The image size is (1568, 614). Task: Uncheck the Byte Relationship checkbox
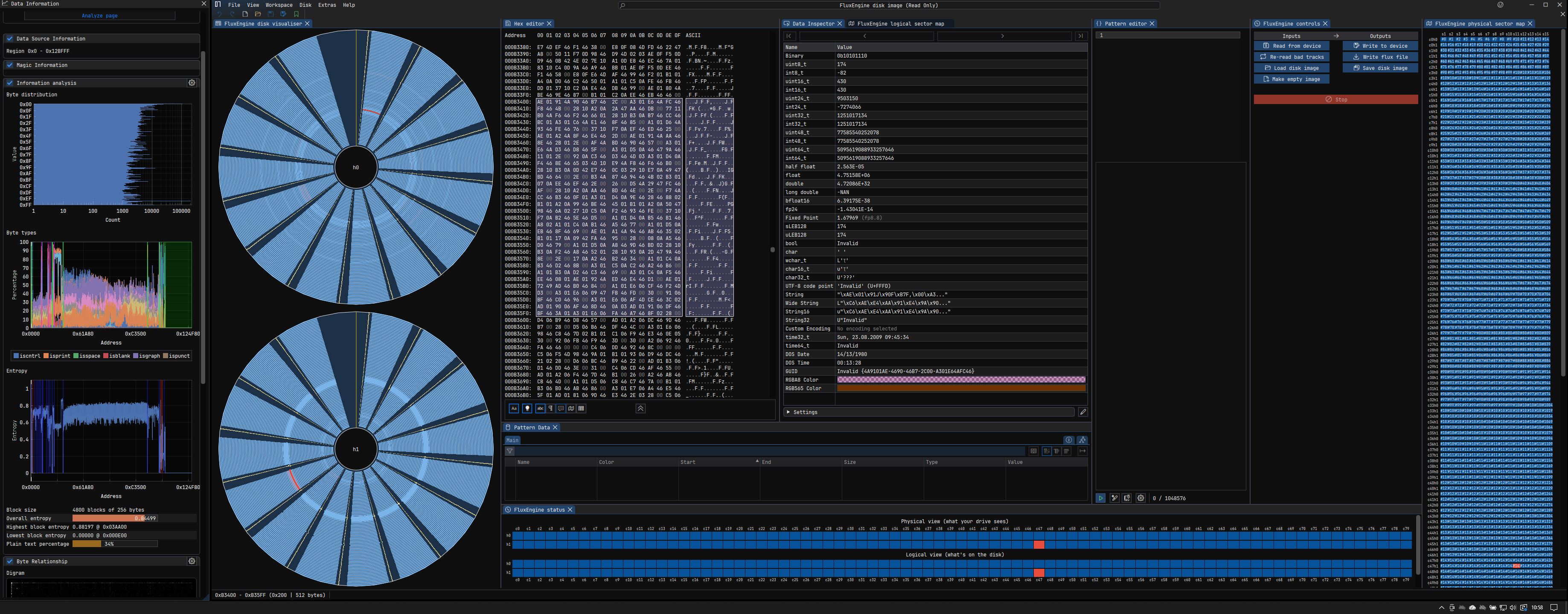[10, 561]
